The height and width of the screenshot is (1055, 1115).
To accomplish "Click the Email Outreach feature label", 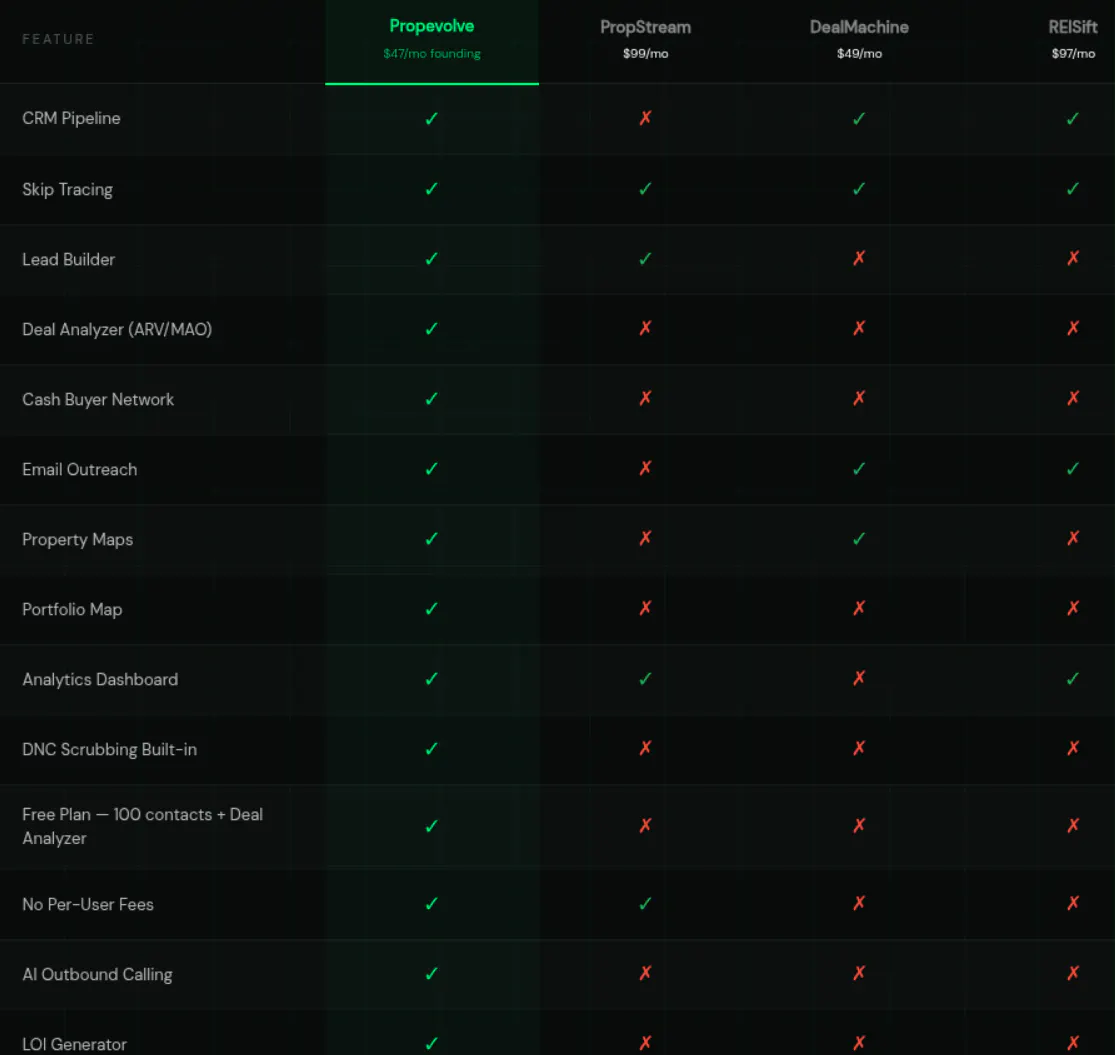I will (80, 469).
